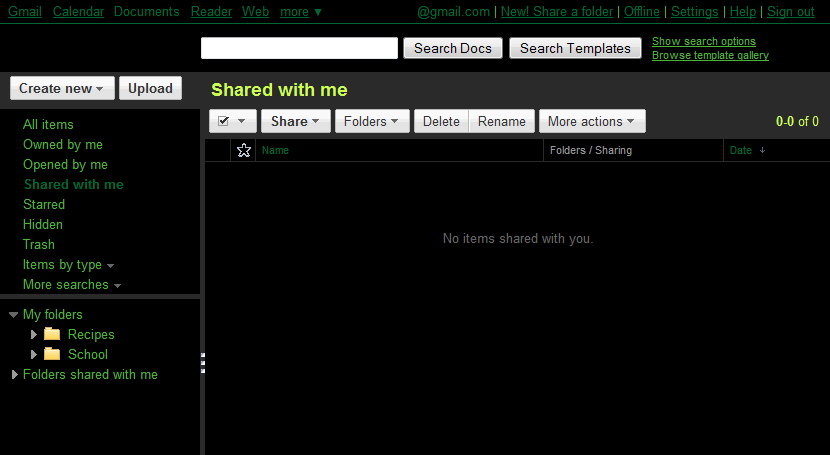Screen dimensions: 830x455
Task: Open Show search options link
Action: pos(704,41)
